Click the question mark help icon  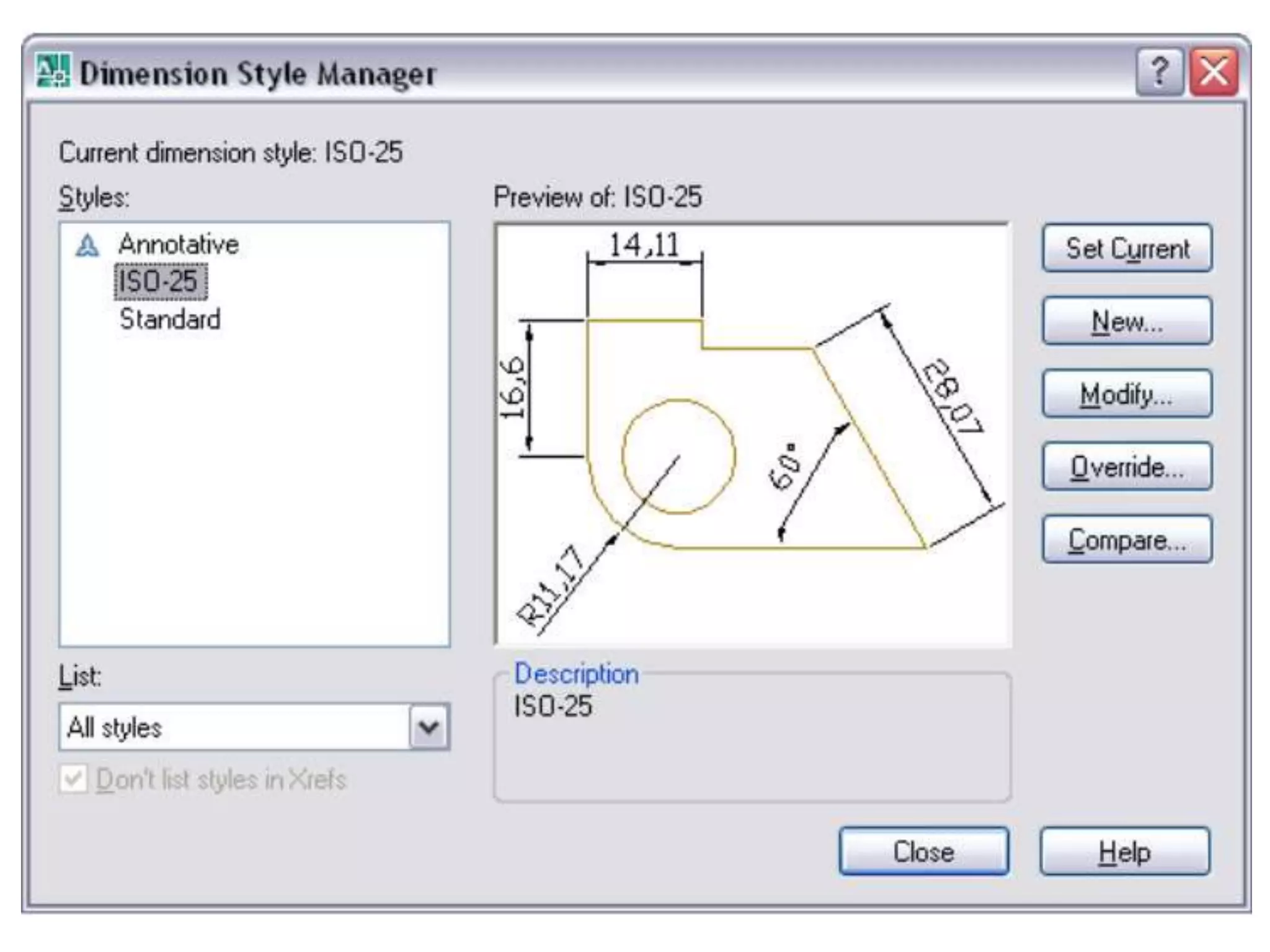click(1158, 73)
